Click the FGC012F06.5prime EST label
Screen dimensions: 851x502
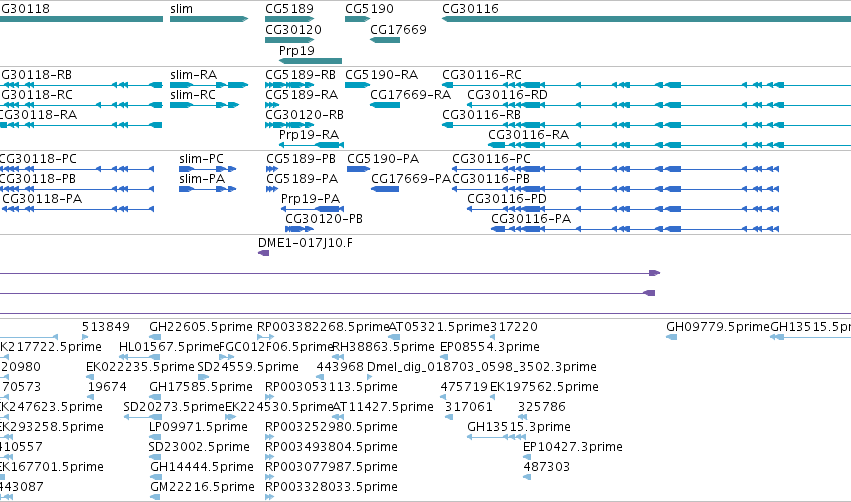coord(276,347)
